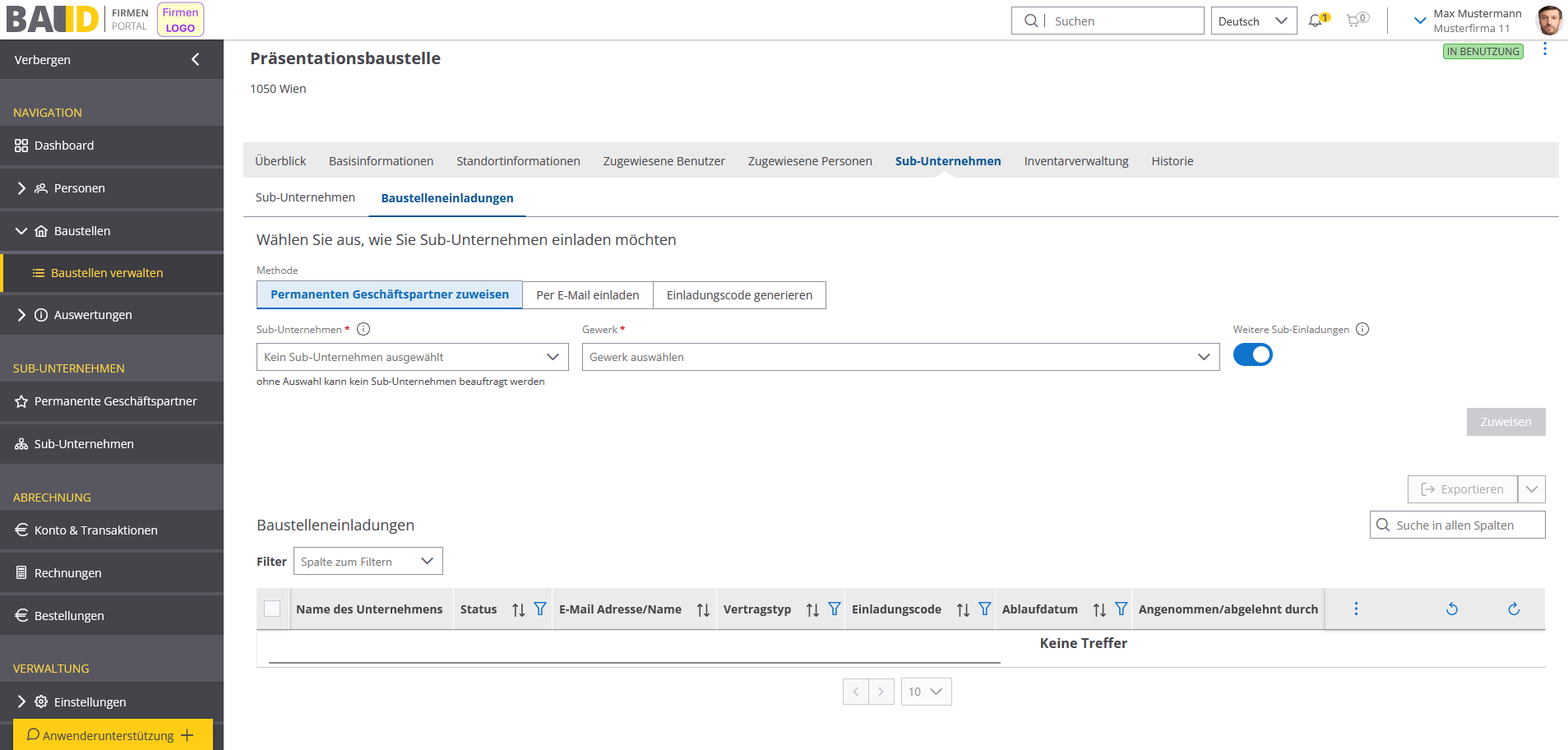The width and height of the screenshot is (1568, 750).
Task: Open page three-dot menu below user avatar
Action: tap(1545, 49)
